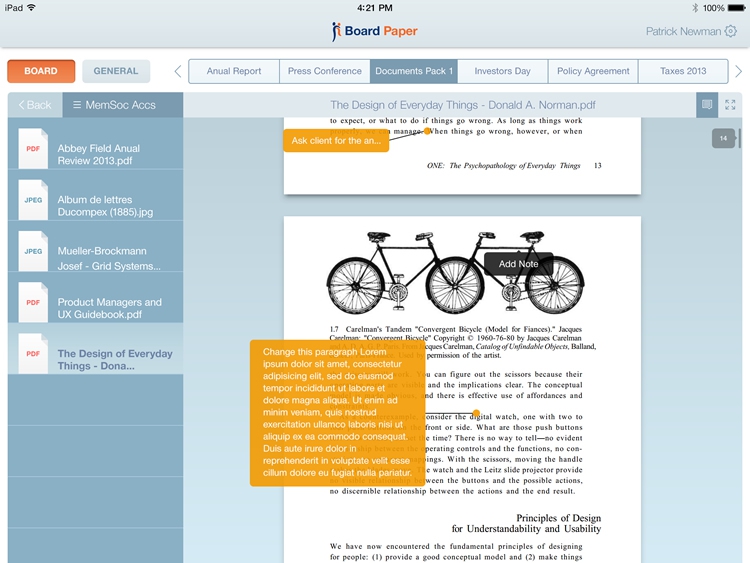Open Abbey Field Anual Review 2013.pdf
This screenshot has height=563, width=750.
96,148
